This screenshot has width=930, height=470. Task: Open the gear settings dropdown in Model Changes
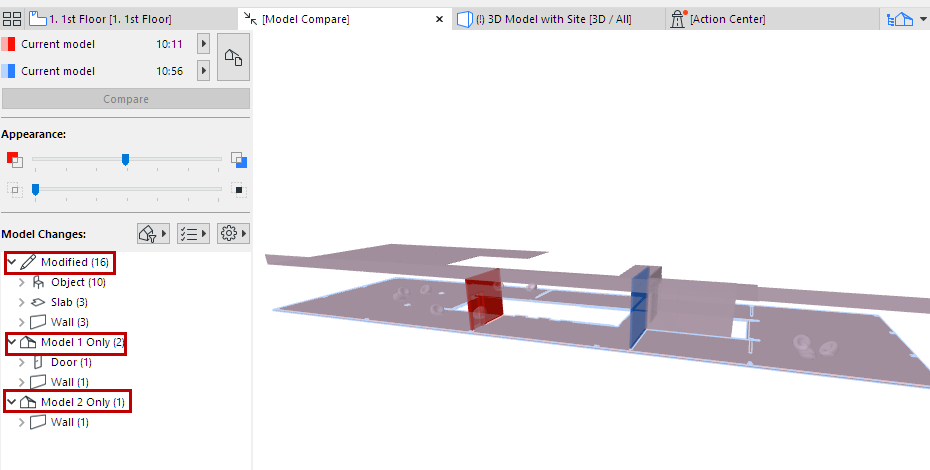233,234
